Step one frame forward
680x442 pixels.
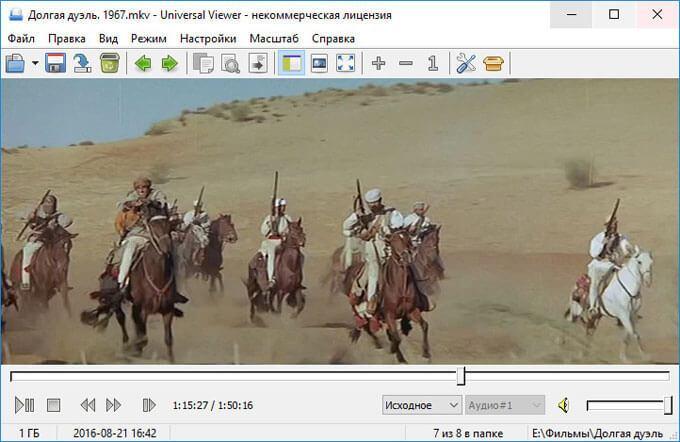149,406
